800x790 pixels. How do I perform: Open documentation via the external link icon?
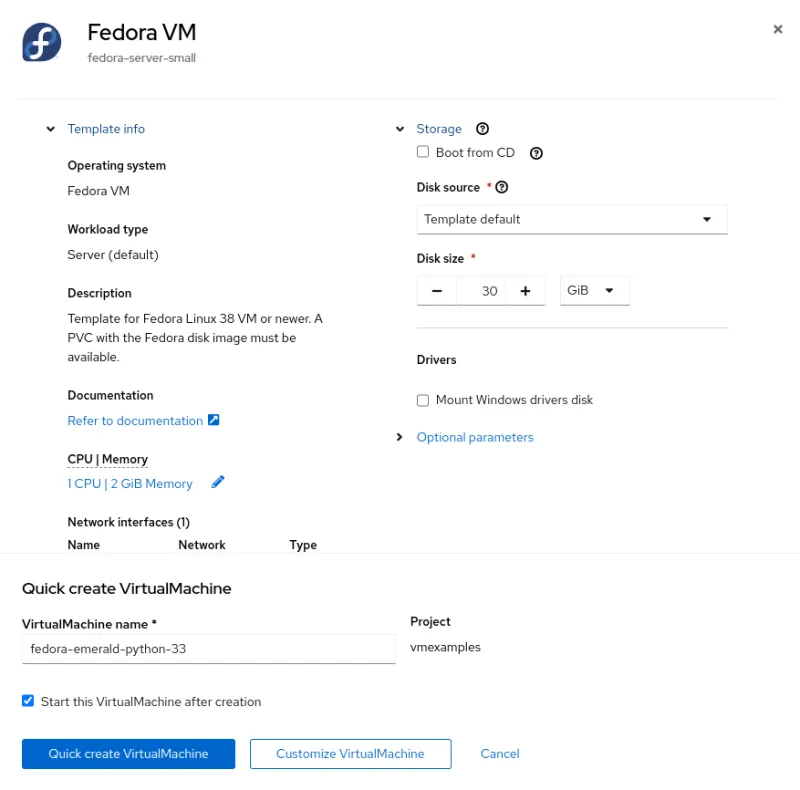pos(212,419)
